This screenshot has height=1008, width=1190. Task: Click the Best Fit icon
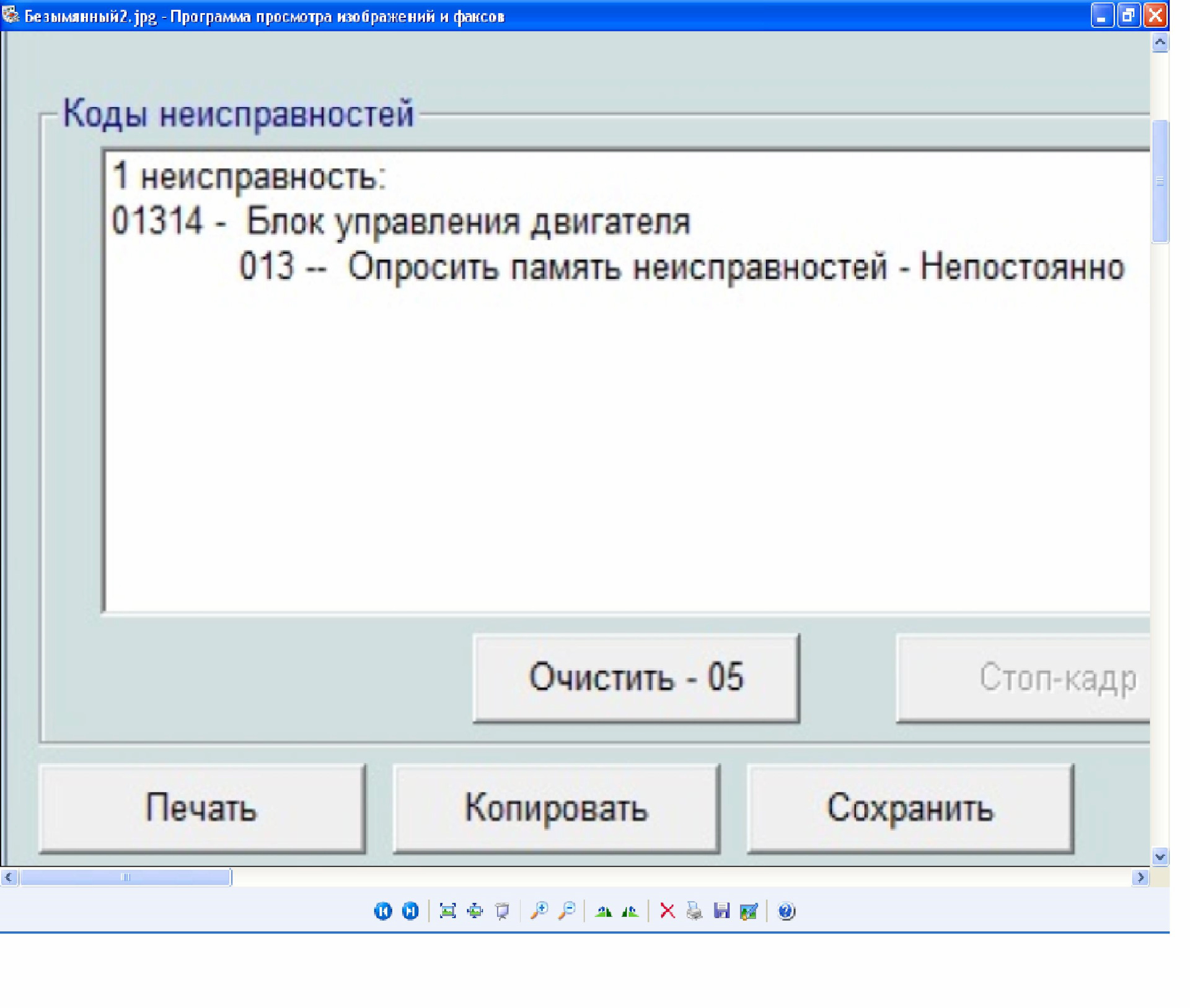(447, 911)
